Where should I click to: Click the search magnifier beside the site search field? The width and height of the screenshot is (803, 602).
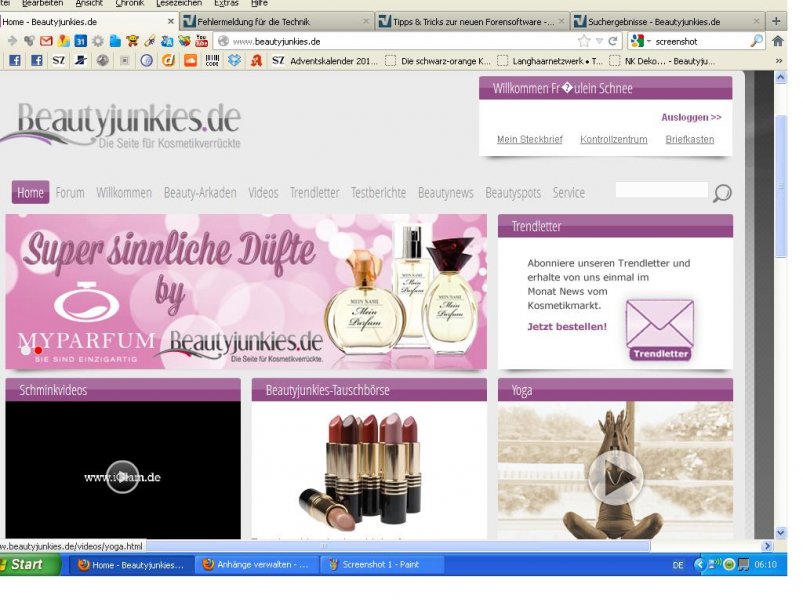coord(721,193)
